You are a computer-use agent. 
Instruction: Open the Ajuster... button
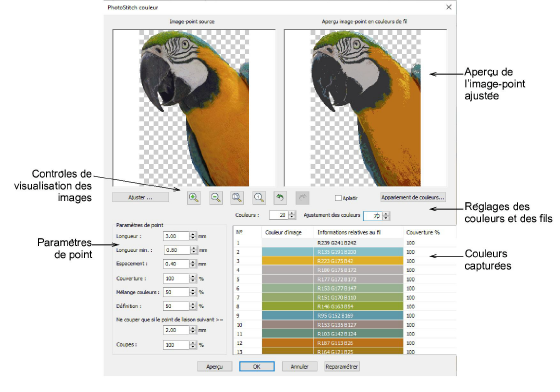[140, 197]
